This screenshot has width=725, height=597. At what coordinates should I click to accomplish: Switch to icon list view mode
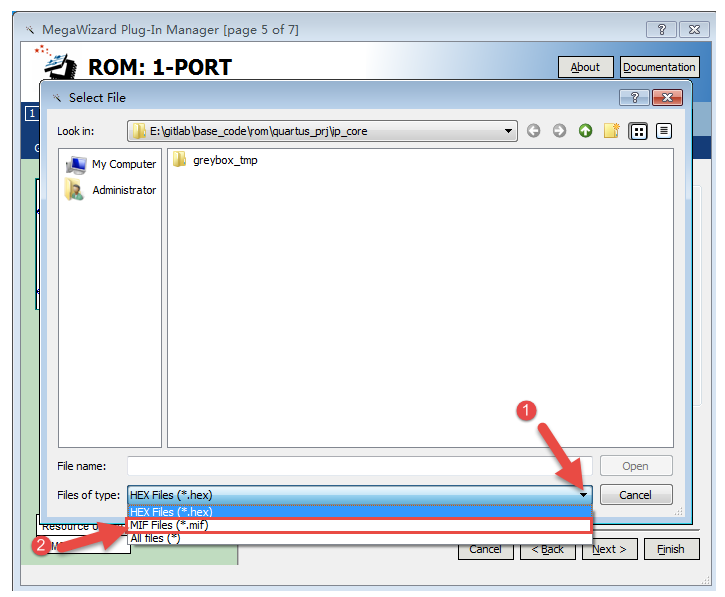pos(638,131)
